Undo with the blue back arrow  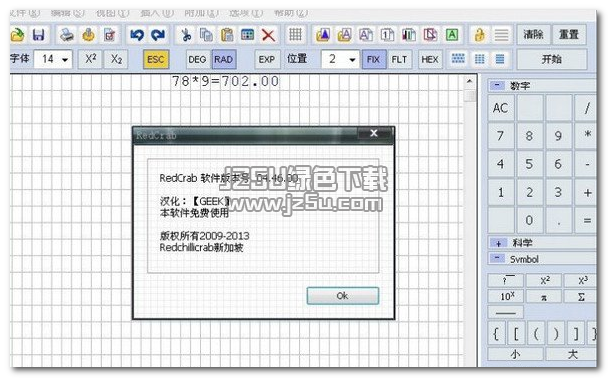tap(136, 35)
